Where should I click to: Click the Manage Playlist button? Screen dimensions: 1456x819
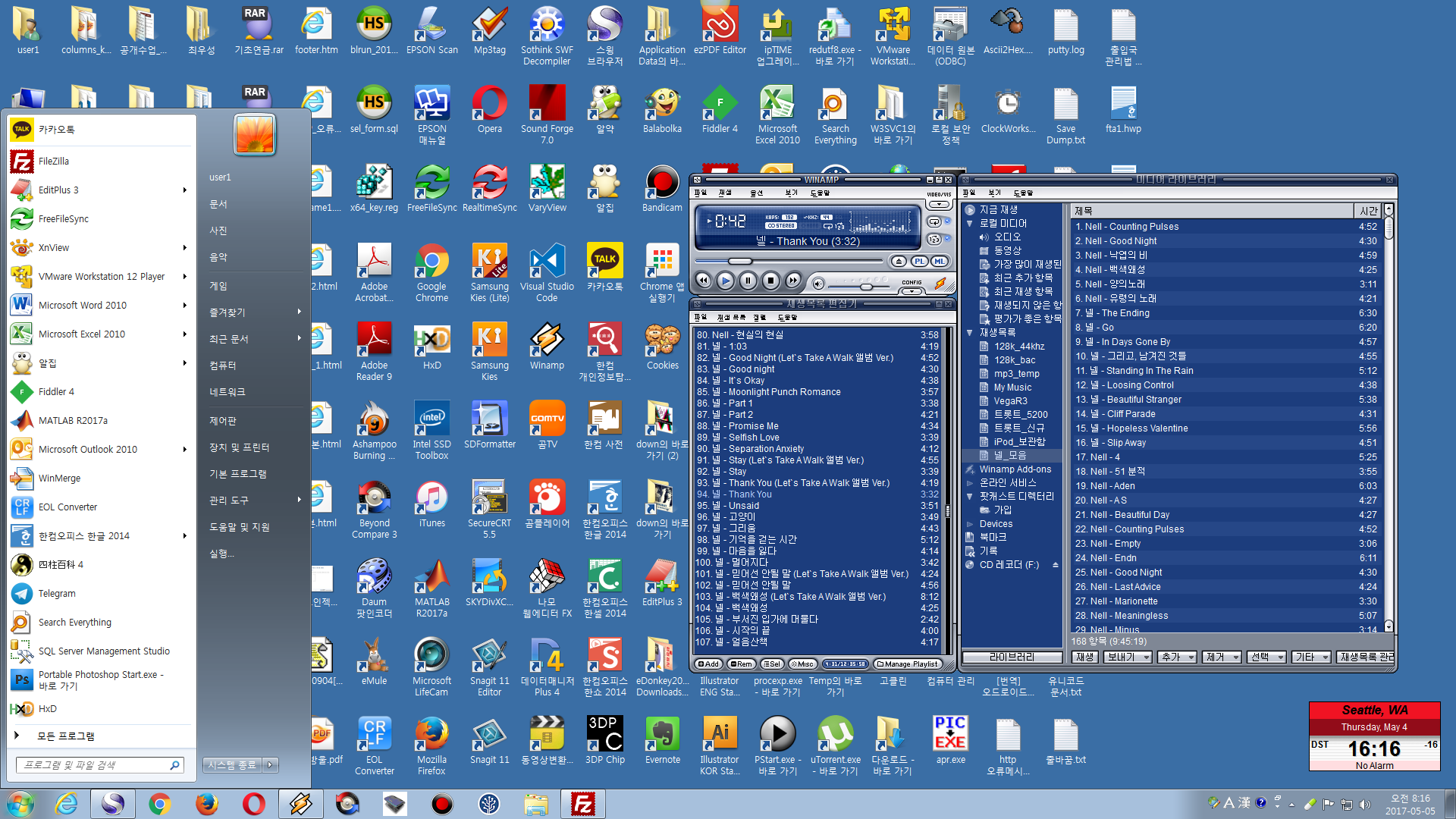pos(907,664)
